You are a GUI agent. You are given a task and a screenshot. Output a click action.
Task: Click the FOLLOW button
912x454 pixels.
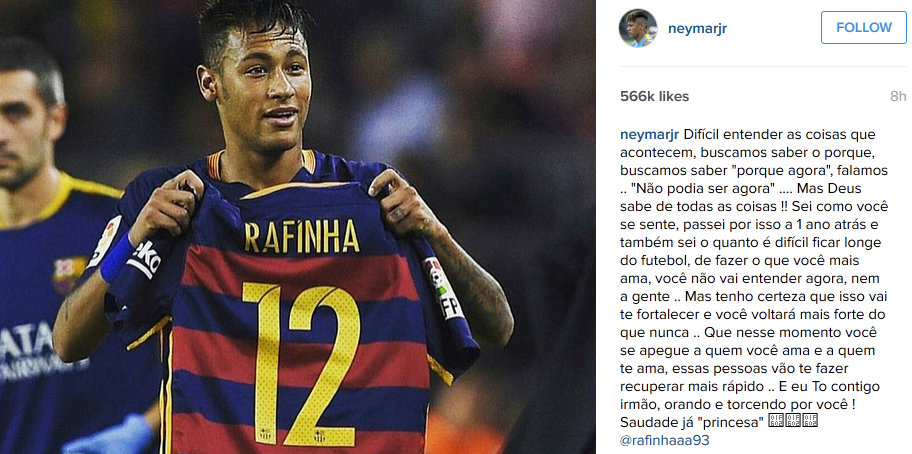tap(864, 27)
